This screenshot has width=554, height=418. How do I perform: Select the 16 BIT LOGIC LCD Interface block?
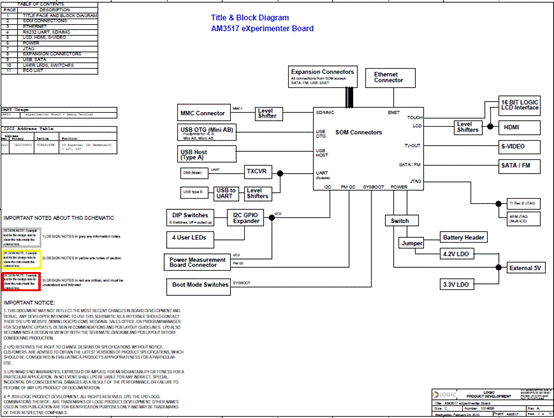[519, 105]
